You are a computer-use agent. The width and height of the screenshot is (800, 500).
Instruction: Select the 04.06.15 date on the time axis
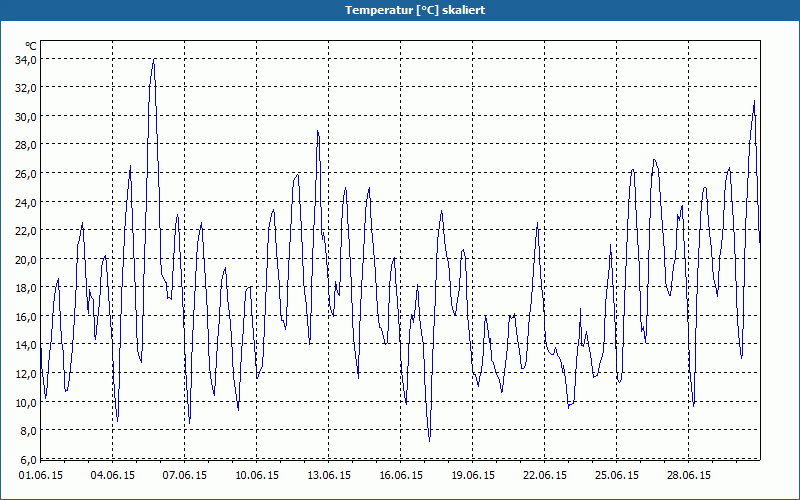pos(113,475)
